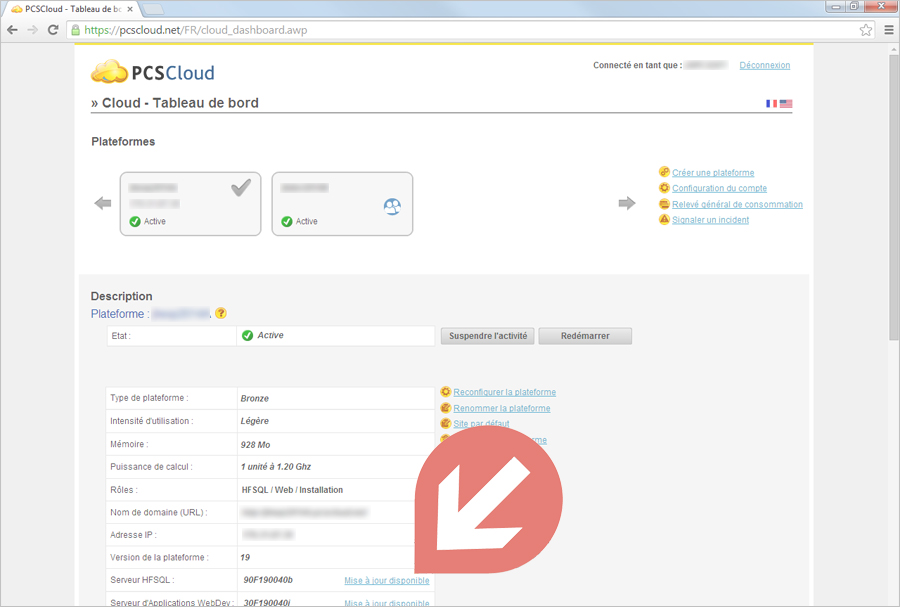Click the Description section heading
The width and height of the screenshot is (900, 607).
[x=122, y=296]
